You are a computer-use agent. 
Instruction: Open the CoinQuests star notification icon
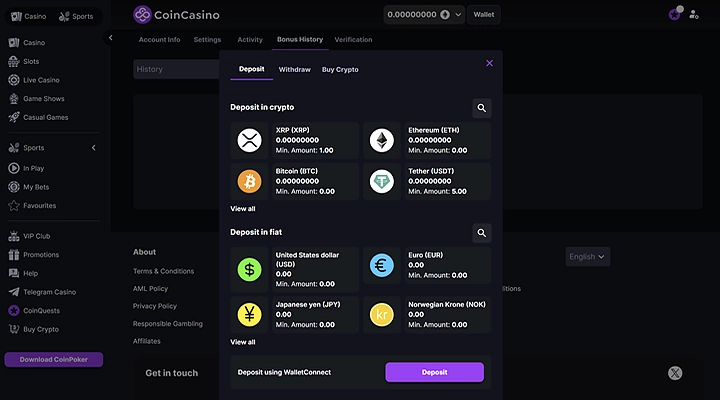[675, 14]
